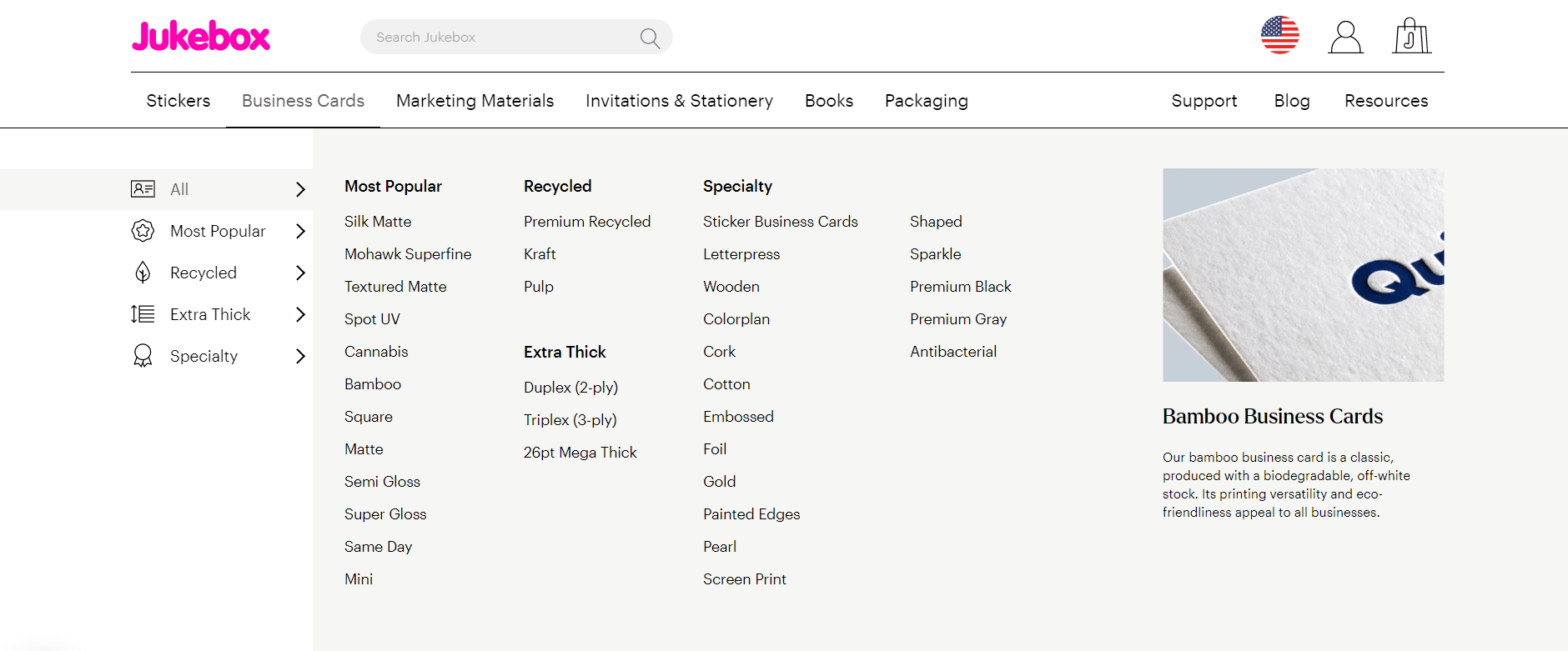
Task: Select Bamboo in Most Popular list
Action: [373, 384]
